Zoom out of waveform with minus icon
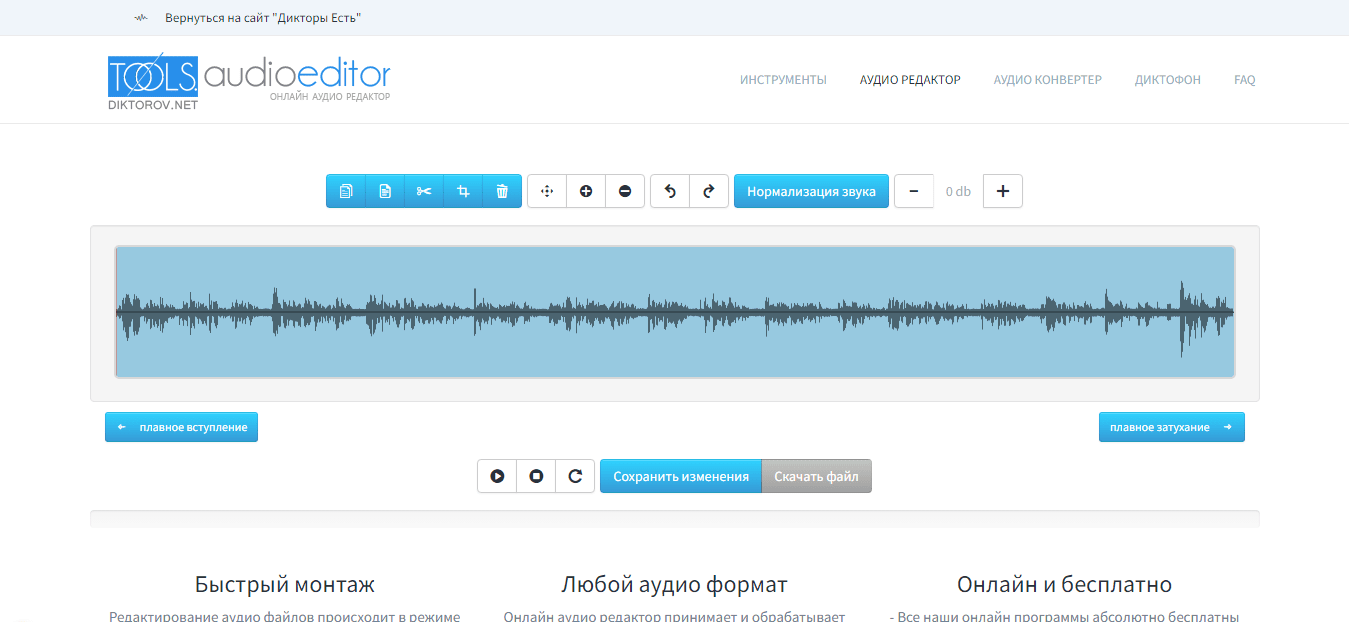The image size is (1349, 622). [625, 191]
